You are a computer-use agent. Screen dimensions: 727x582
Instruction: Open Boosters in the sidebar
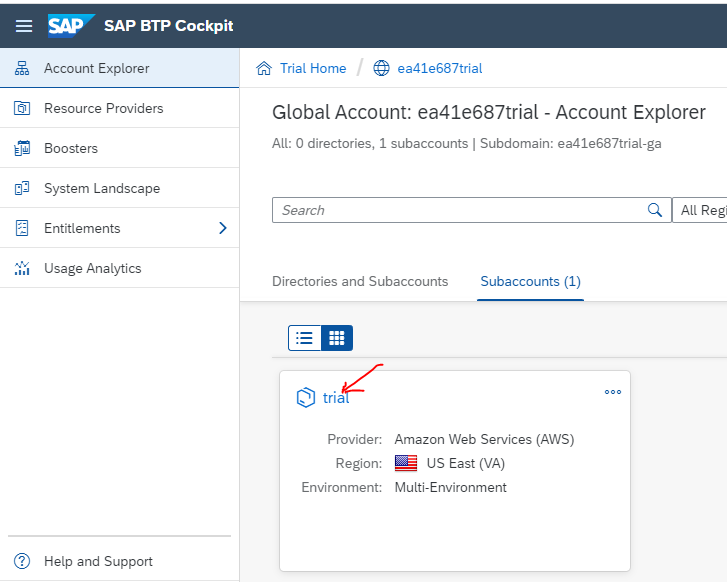tap(120, 148)
